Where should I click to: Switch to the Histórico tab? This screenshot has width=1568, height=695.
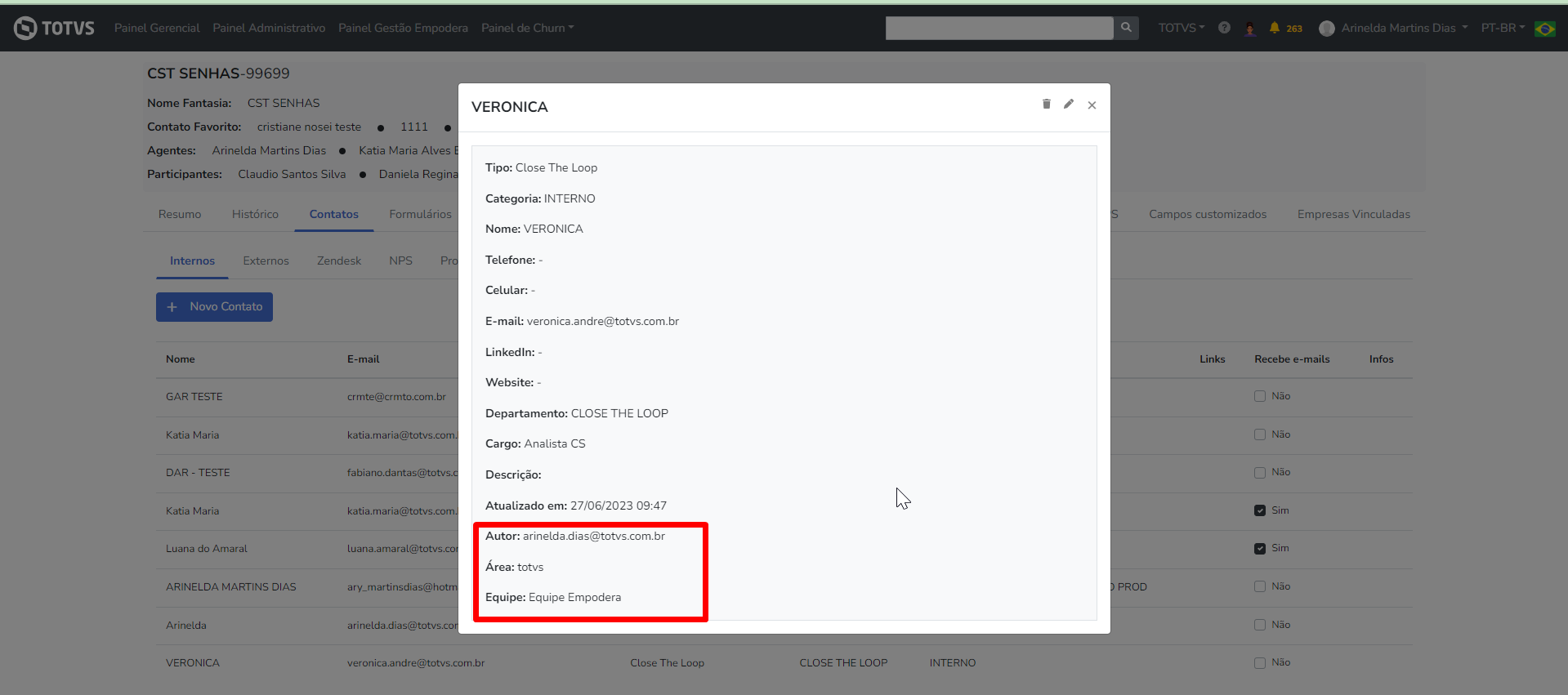point(255,214)
